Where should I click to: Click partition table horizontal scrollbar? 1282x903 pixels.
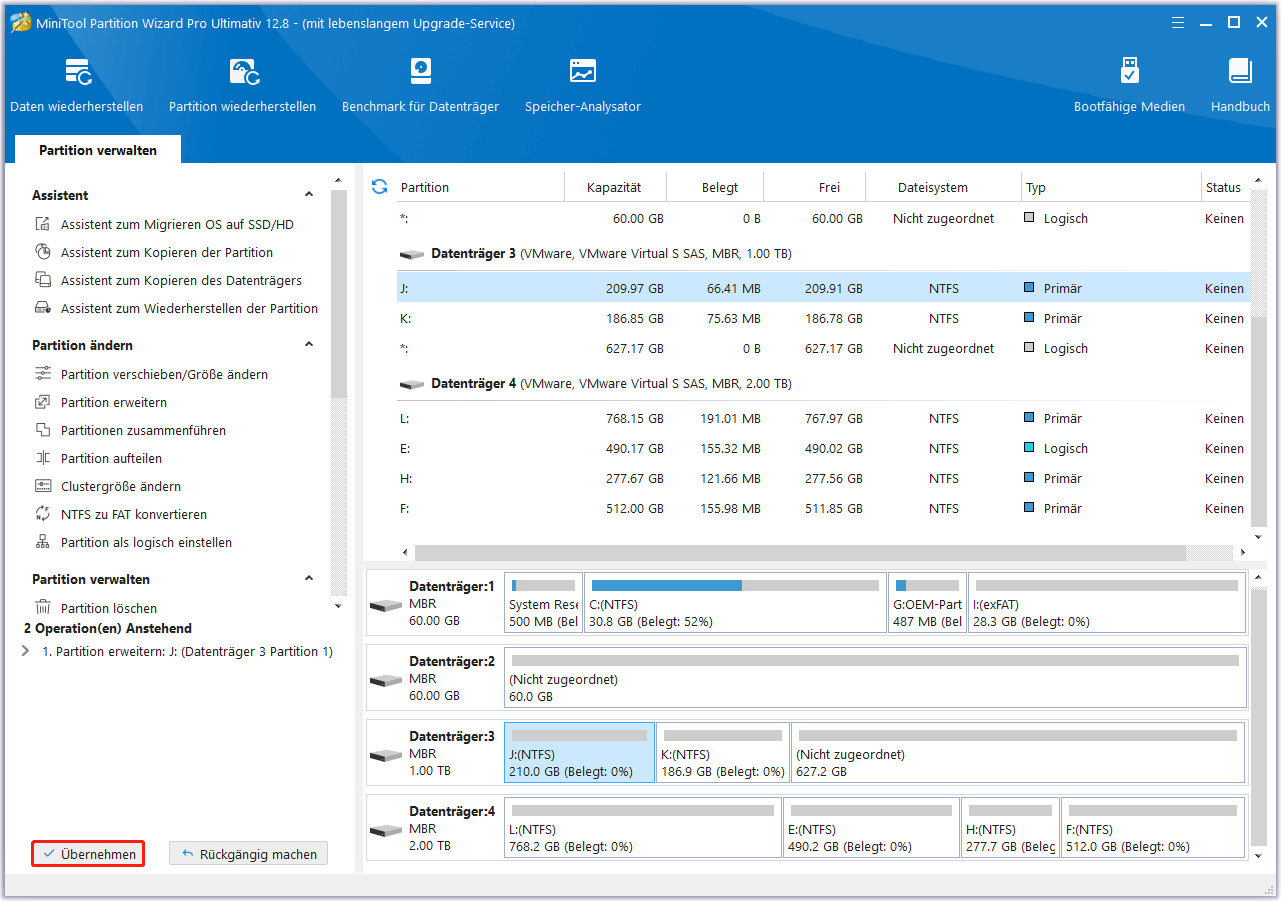pos(800,552)
